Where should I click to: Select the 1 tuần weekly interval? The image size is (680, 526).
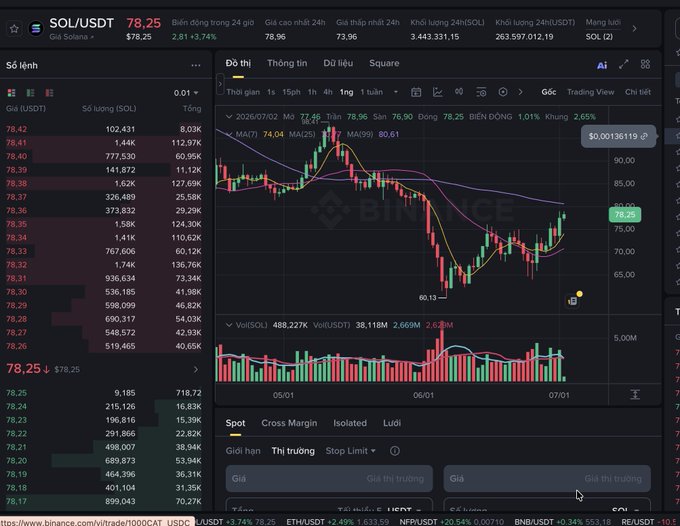coord(372,92)
